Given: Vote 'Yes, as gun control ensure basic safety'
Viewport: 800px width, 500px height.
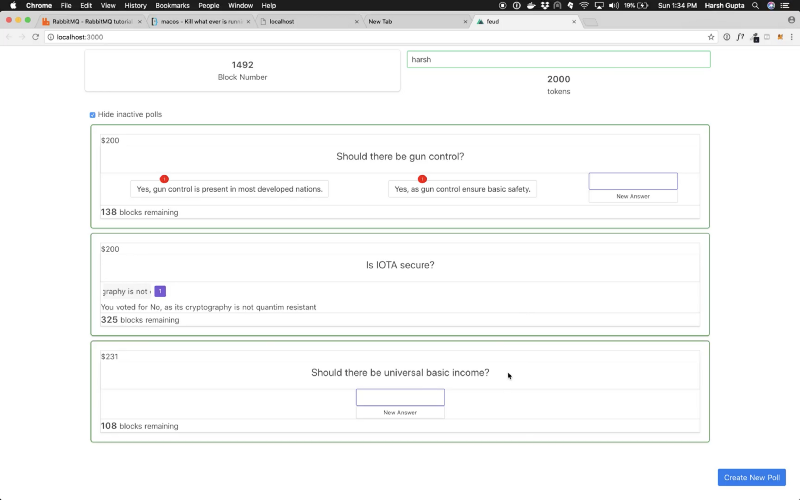Looking at the screenshot, I should pos(462,189).
